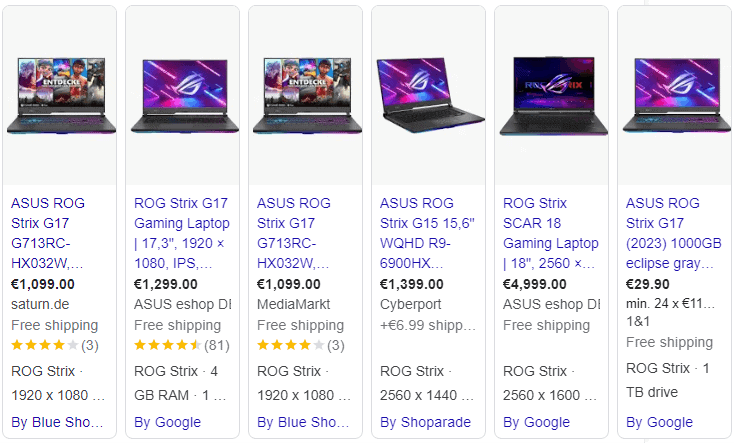Click the ROG Strix SCAR 18 product image
Screen dimensions: 735x444
pos(553,96)
